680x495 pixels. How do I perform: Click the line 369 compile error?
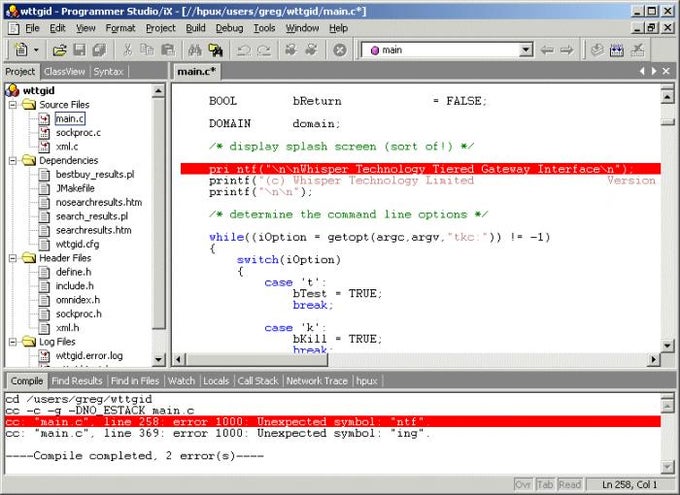tap(218, 433)
